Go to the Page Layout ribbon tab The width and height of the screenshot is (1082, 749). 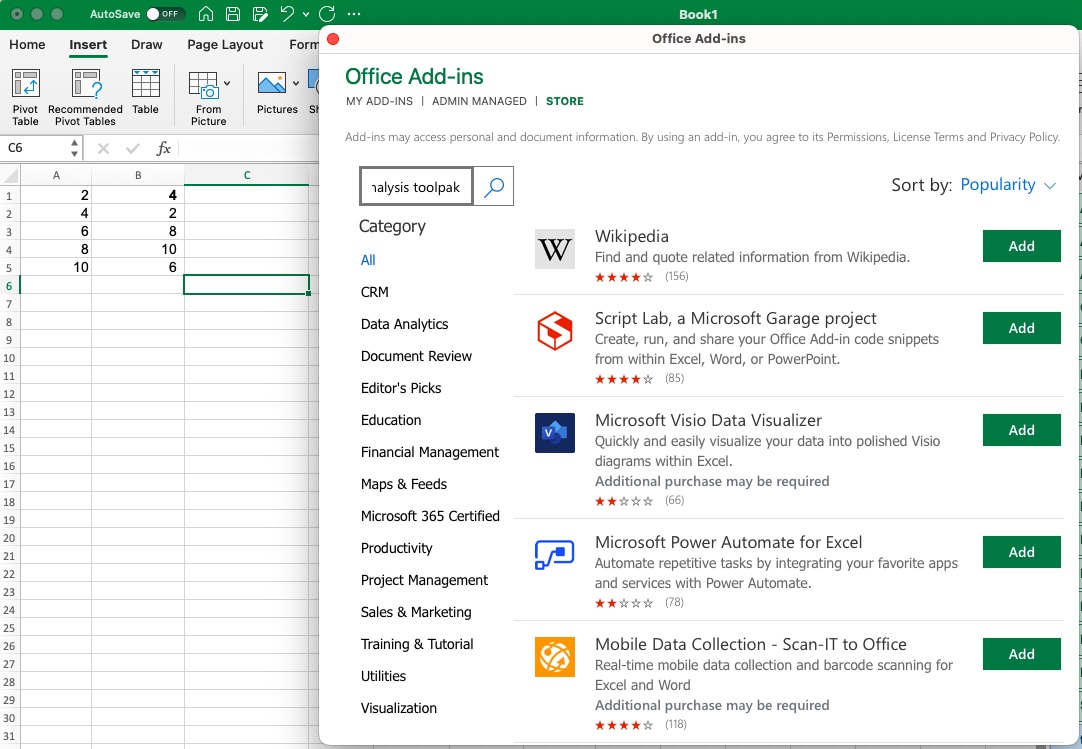pyautogui.click(x=225, y=44)
